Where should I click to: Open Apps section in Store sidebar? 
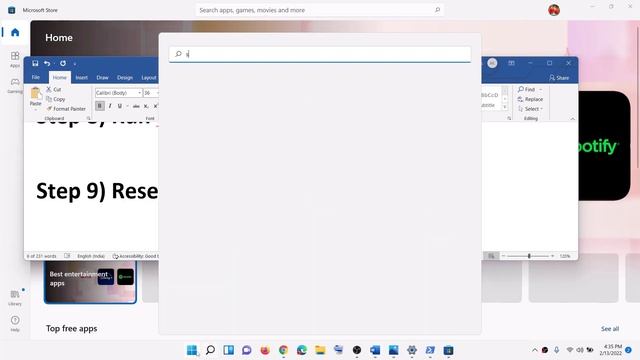pyautogui.click(x=15, y=59)
